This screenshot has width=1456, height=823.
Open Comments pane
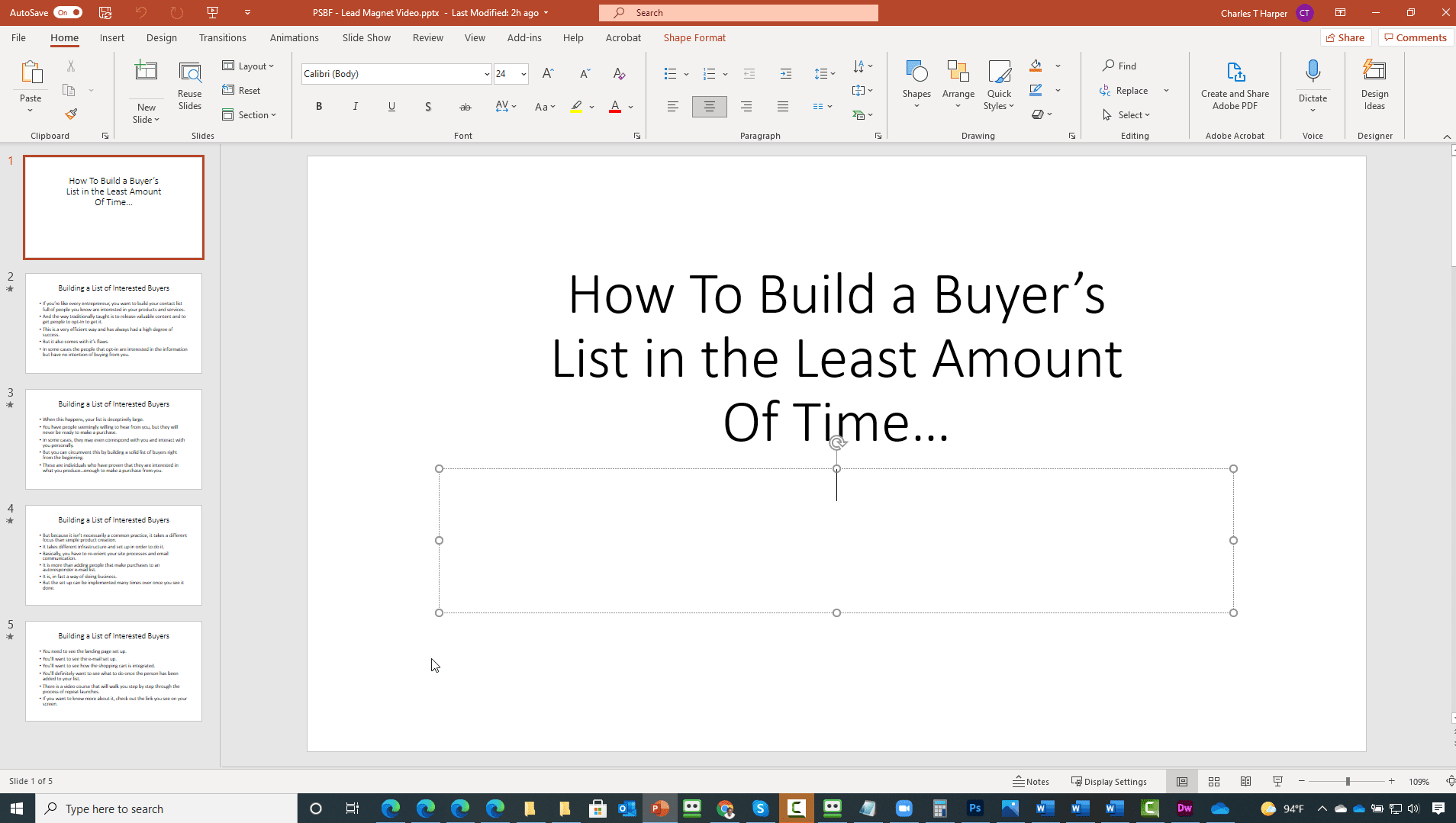1416,37
